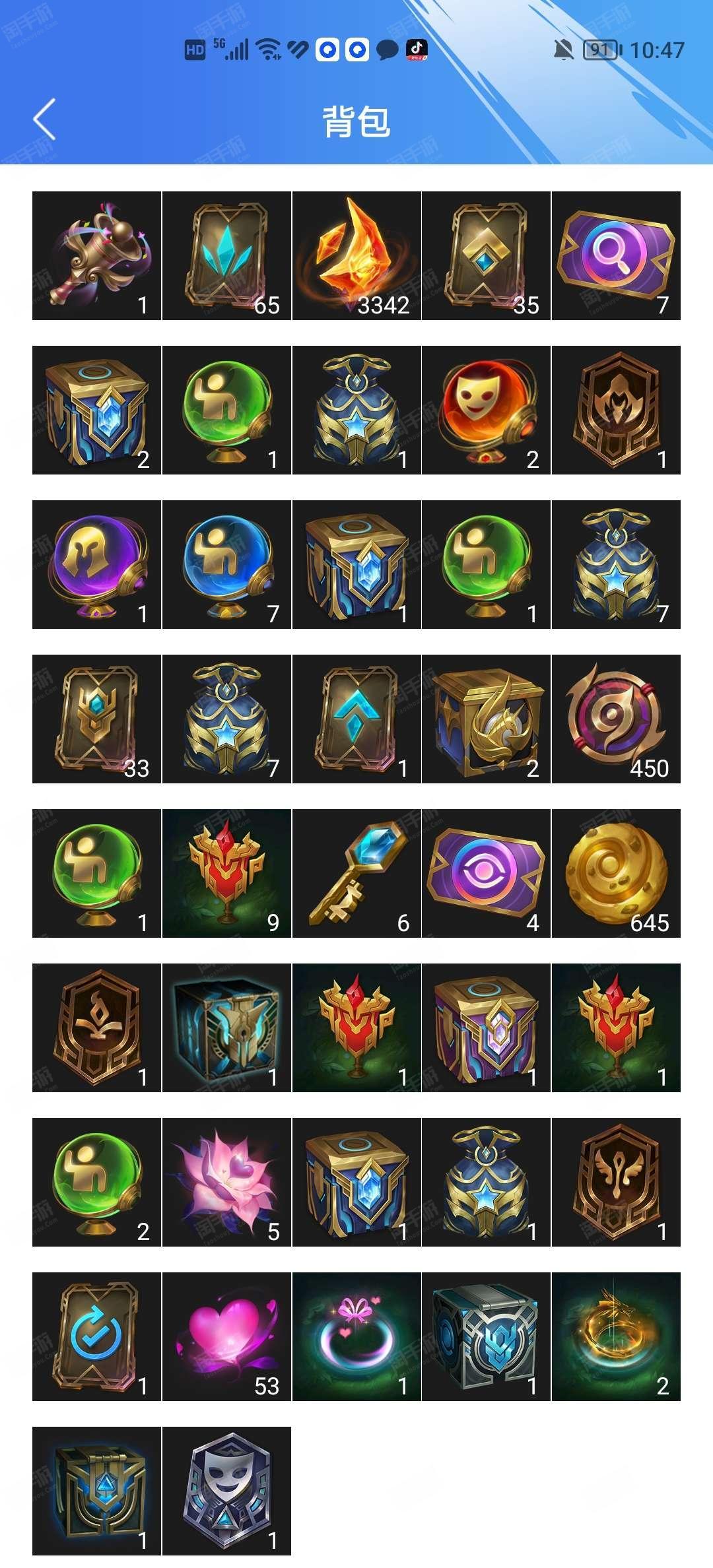Viewport: 713px width, 1568px height.
Task: Select the magnifier ticket with count 7
Action: [x=616, y=256]
